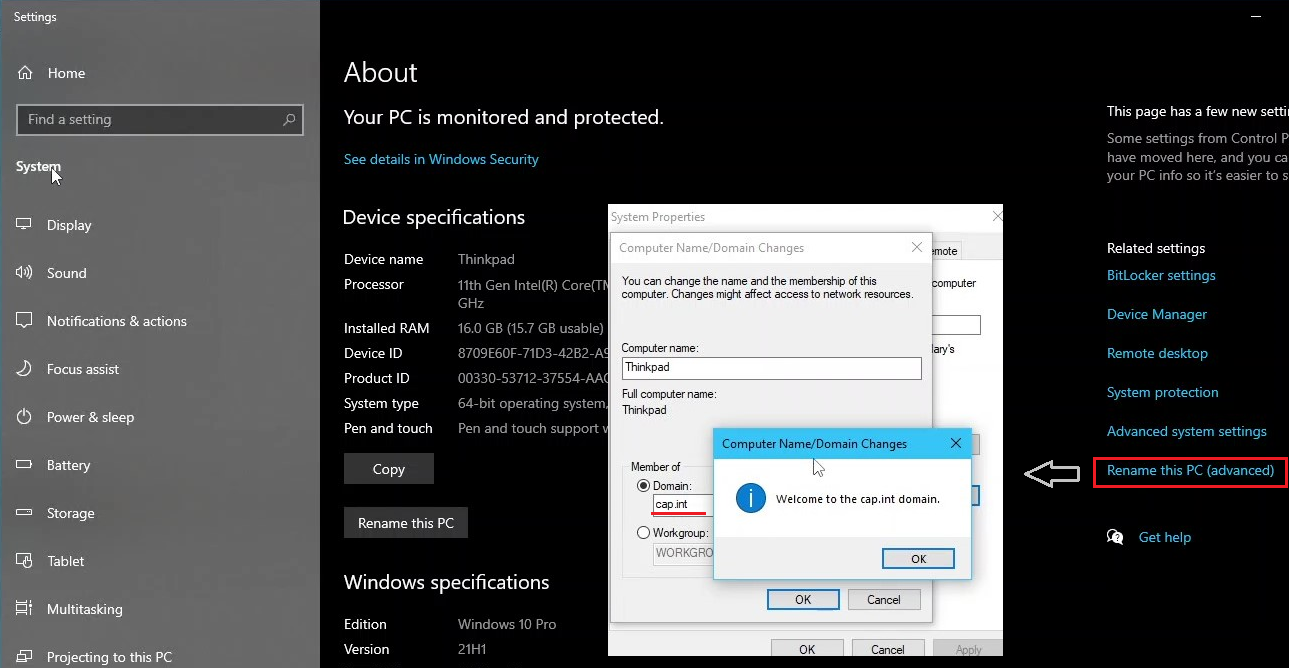Image resolution: width=1289 pixels, height=668 pixels.
Task: Click the Get help link
Action: [x=1165, y=537]
